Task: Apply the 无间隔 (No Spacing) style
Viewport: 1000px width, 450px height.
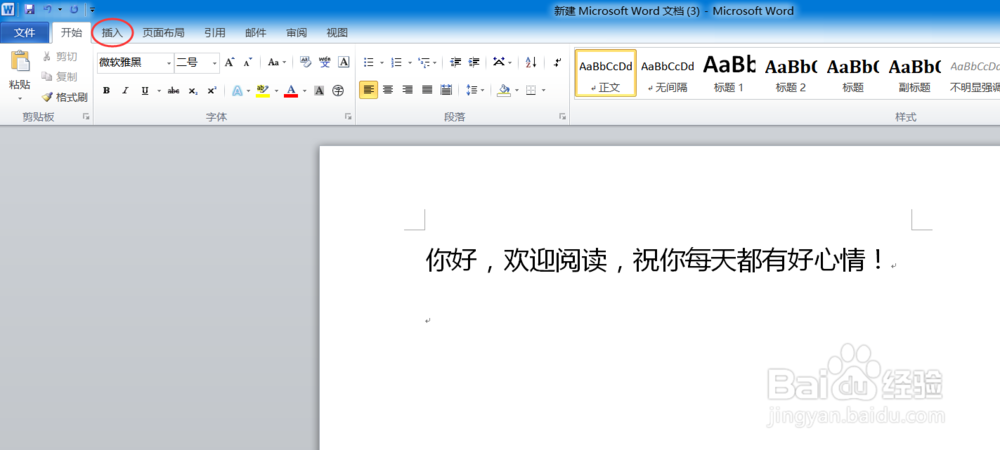Action: pyautogui.click(x=667, y=73)
